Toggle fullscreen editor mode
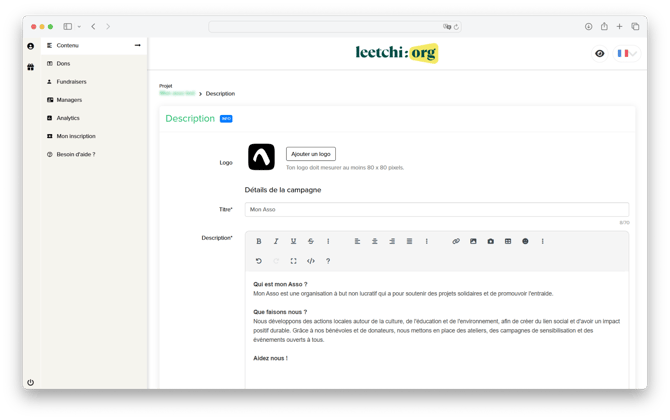 293,261
